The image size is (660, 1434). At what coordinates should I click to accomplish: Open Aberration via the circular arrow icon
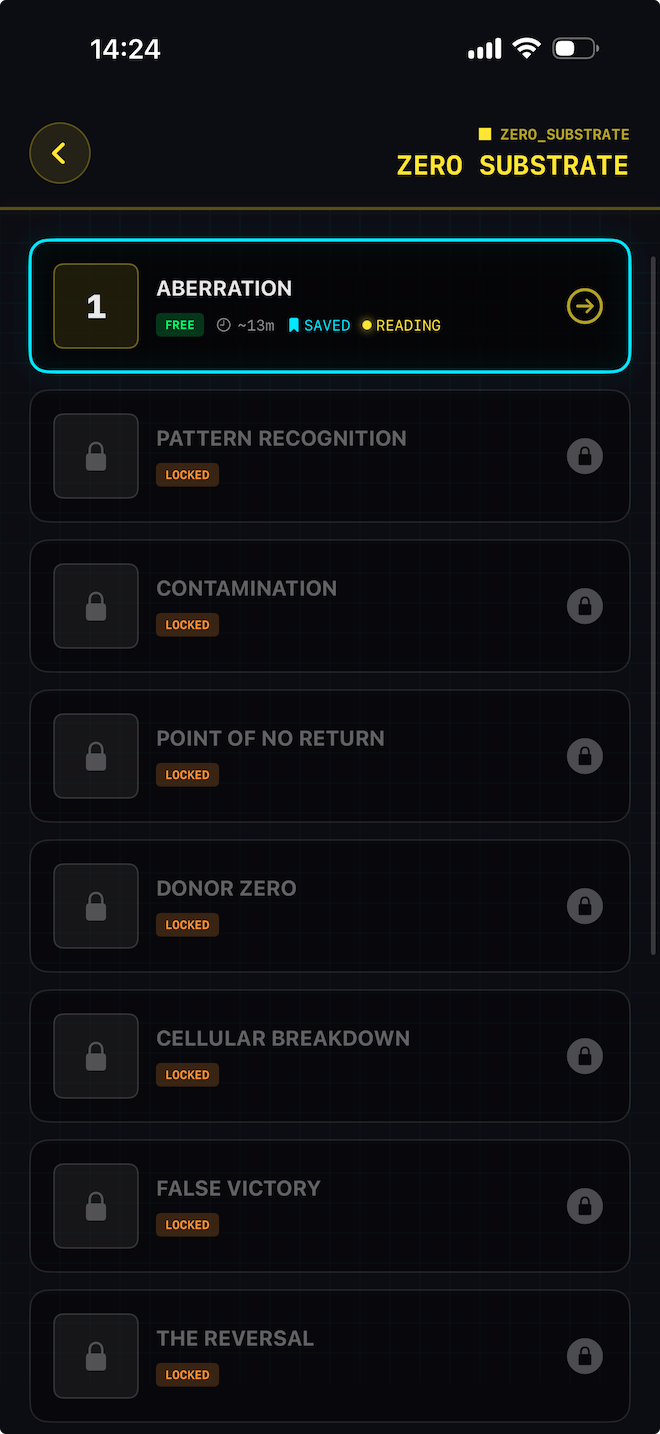(584, 306)
